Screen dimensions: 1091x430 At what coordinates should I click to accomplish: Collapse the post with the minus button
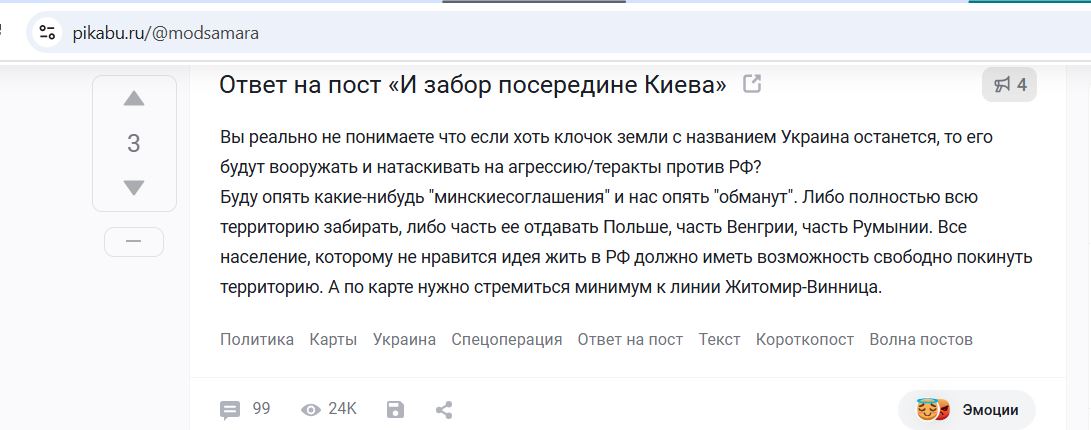[x=134, y=241]
